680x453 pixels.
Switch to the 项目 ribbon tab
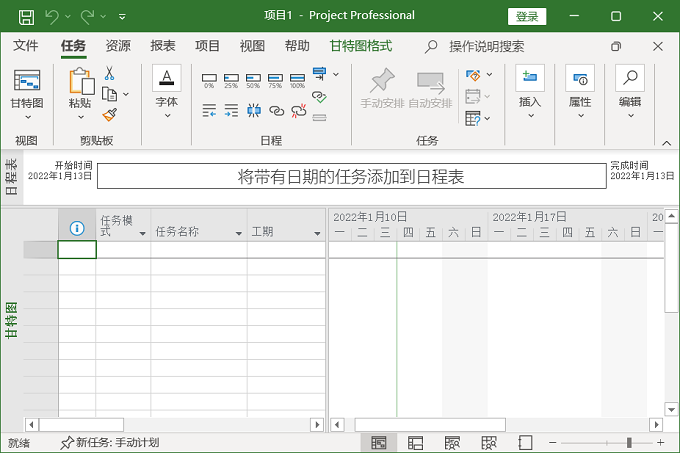click(x=207, y=46)
